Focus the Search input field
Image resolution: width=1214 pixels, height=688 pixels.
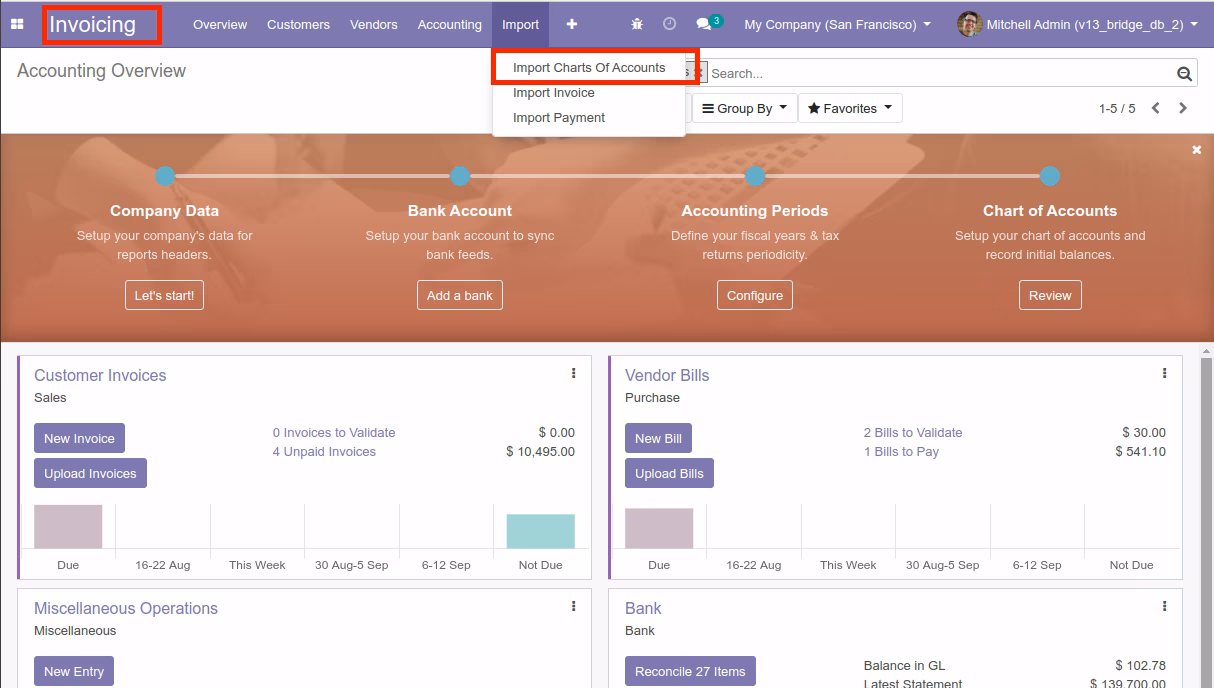click(940, 73)
